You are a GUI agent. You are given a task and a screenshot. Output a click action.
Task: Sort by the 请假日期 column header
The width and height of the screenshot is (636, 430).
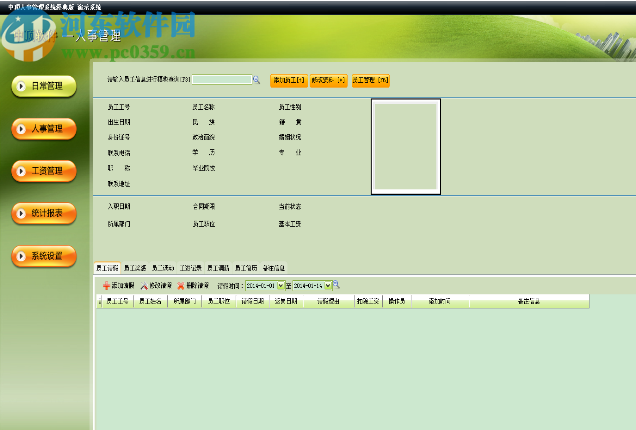click(x=253, y=301)
